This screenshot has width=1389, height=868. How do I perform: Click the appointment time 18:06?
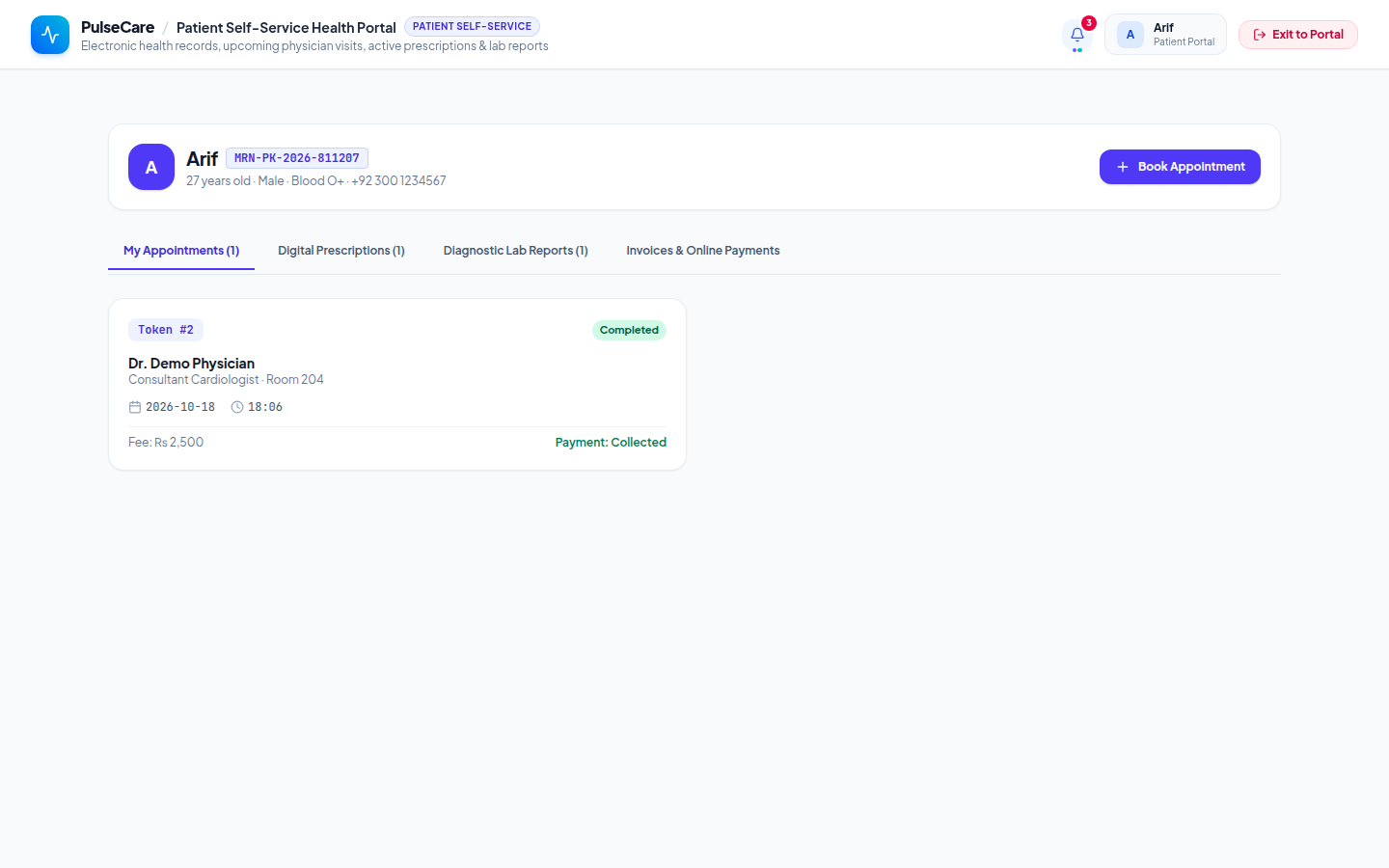(265, 407)
